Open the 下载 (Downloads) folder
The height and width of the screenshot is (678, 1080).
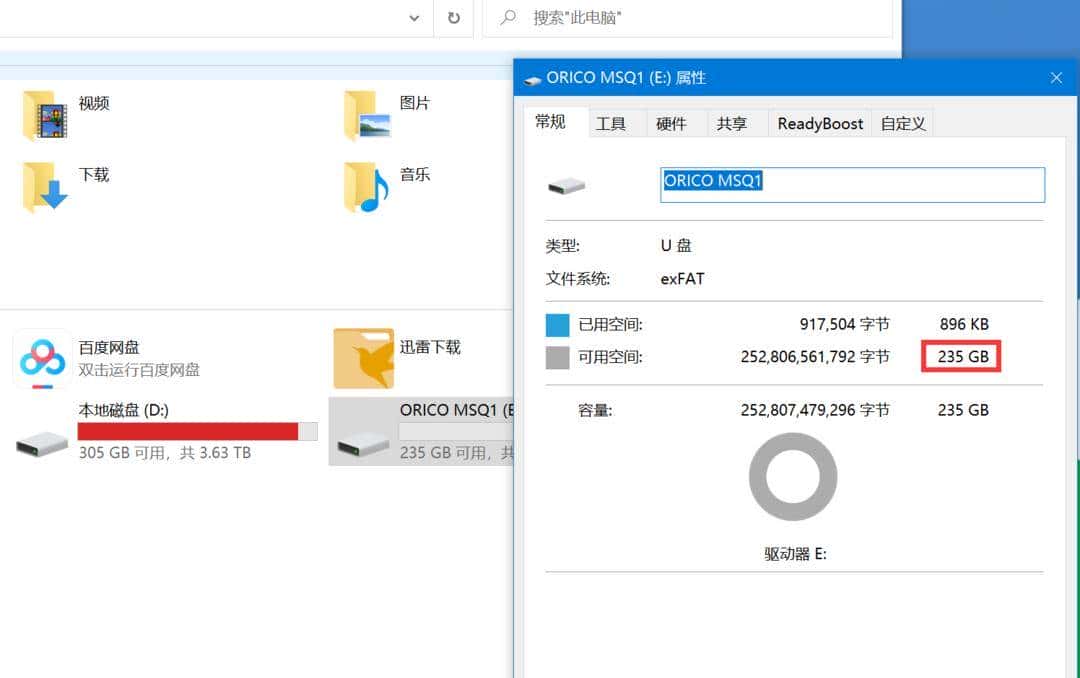[x=42, y=186]
